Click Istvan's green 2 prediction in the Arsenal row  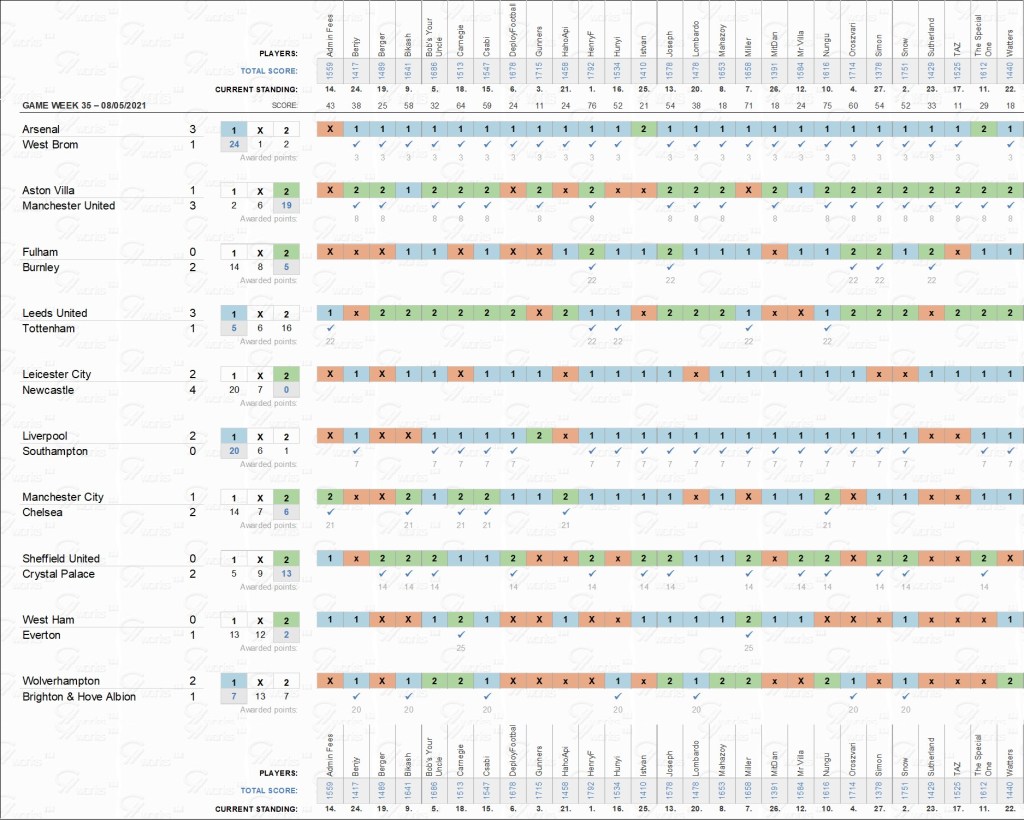(644, 129)
